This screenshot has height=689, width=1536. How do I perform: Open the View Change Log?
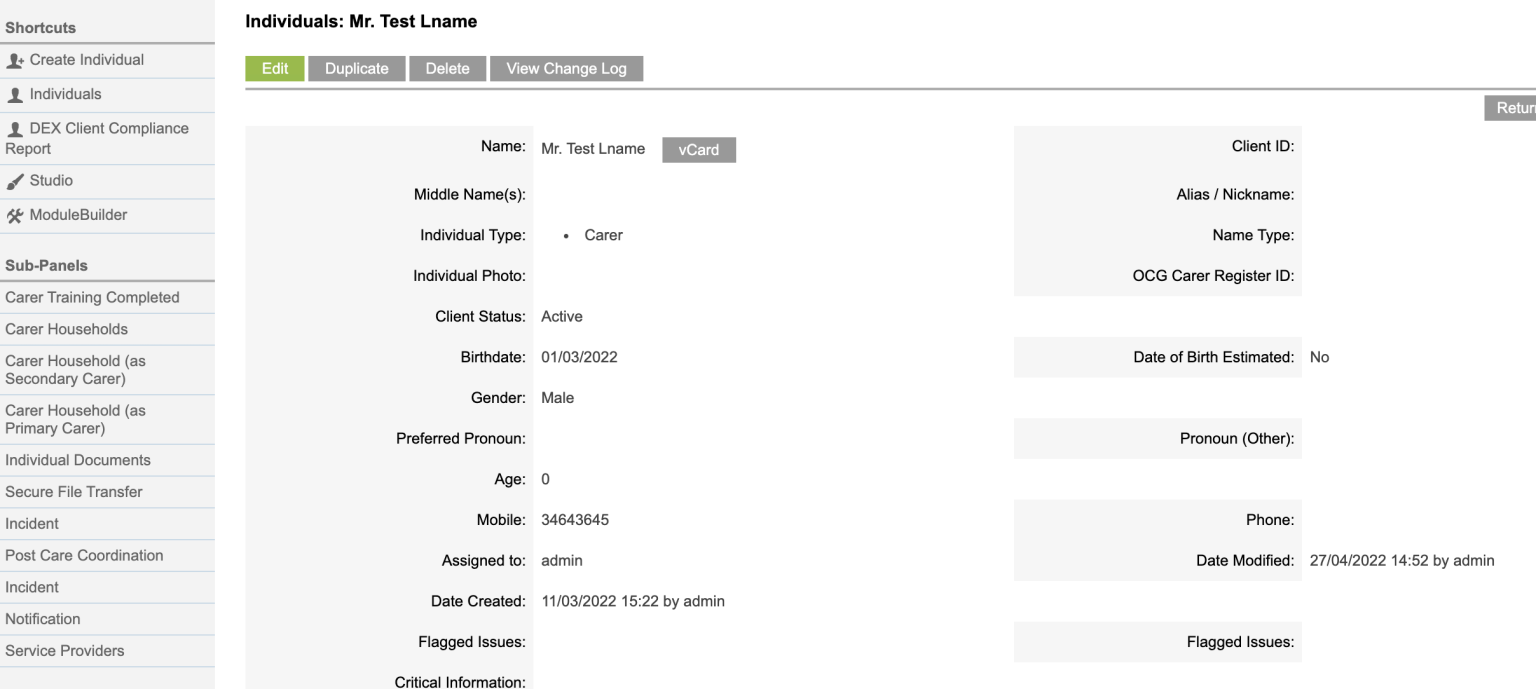[x=566, y=68]
